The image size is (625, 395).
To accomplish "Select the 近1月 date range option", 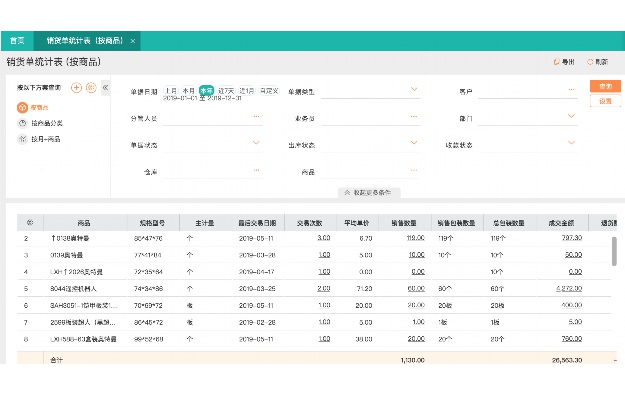I will point(247,90).
